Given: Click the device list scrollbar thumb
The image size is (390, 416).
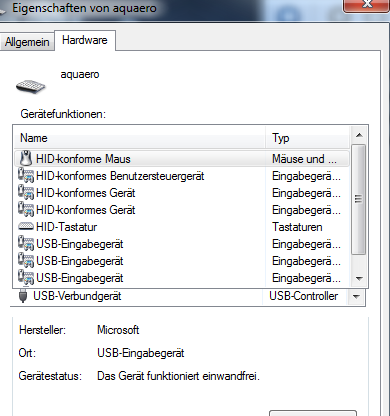Looking at the screenshot, I should pyautogui.click(x=359, y=199).
